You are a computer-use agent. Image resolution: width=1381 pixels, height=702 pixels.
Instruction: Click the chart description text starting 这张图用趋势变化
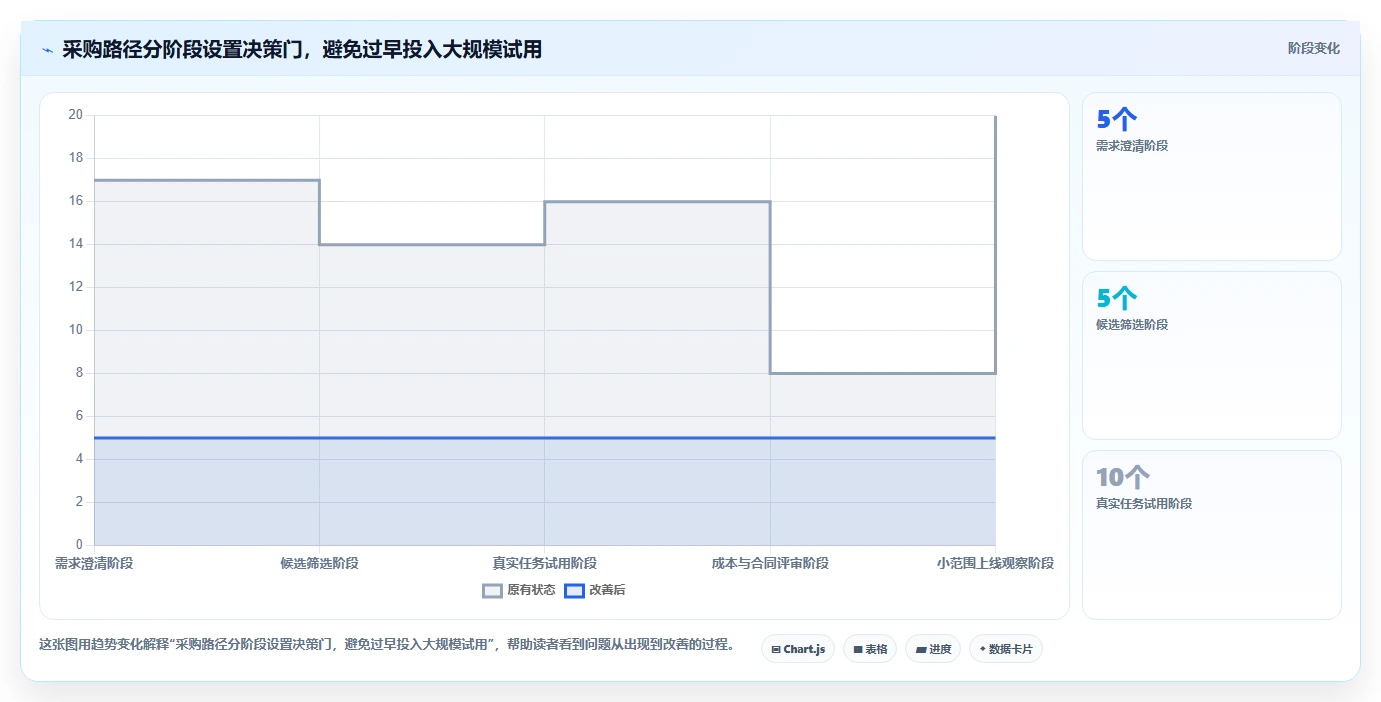point(386,644)
